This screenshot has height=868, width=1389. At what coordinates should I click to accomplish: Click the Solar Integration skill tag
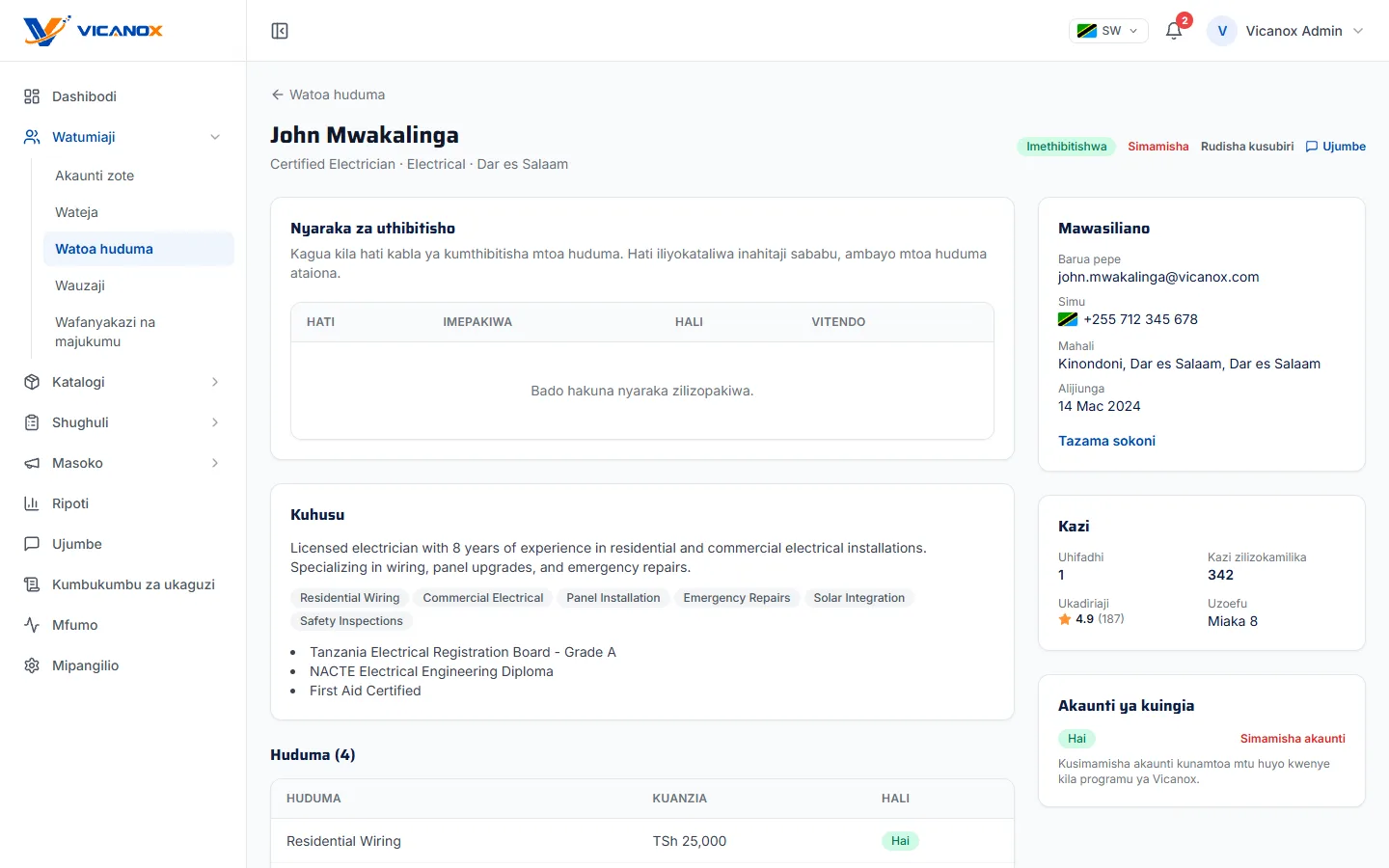coord(858,598)
